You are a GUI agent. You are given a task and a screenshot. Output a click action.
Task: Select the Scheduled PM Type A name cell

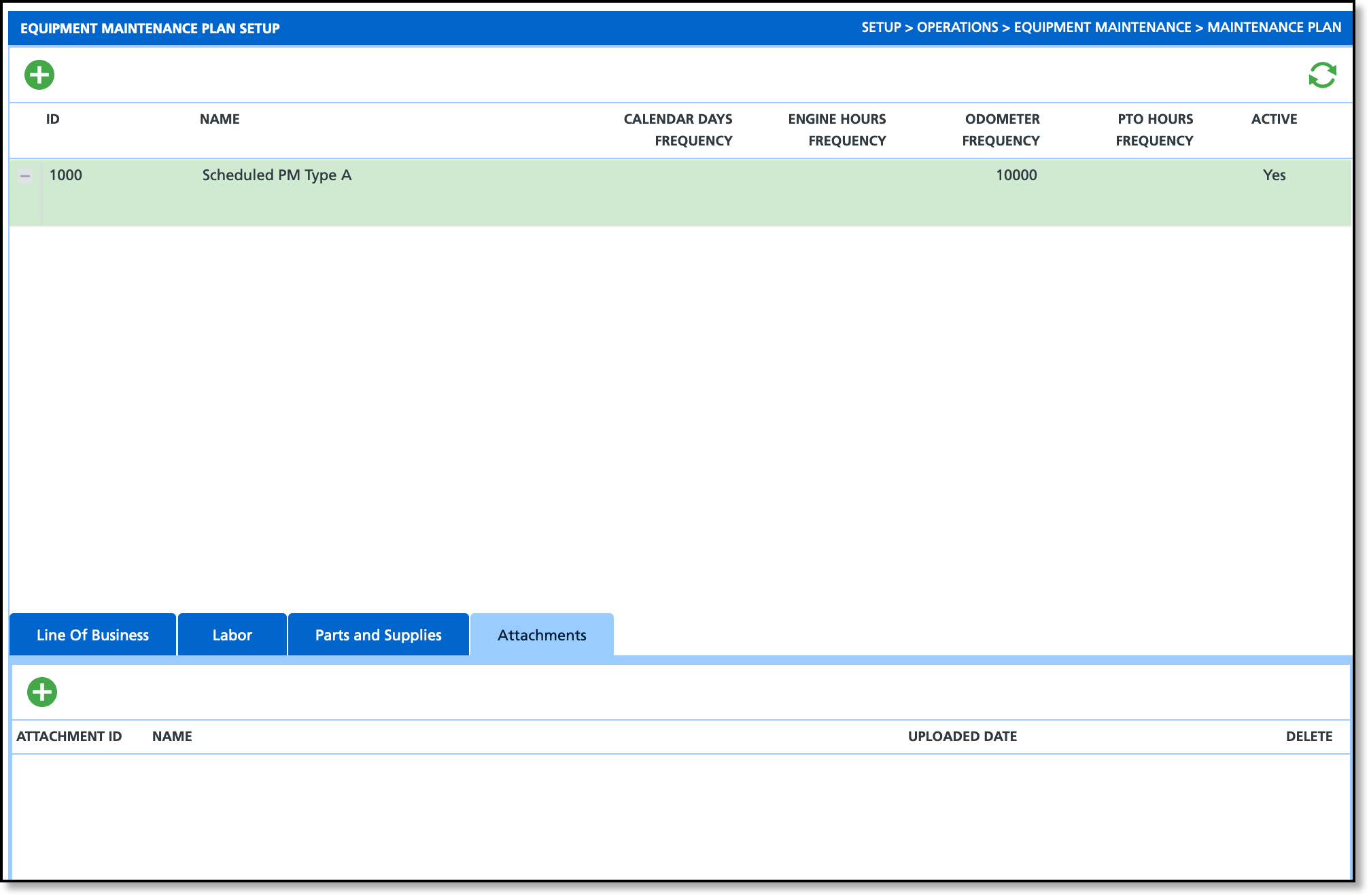coord(277,175)
